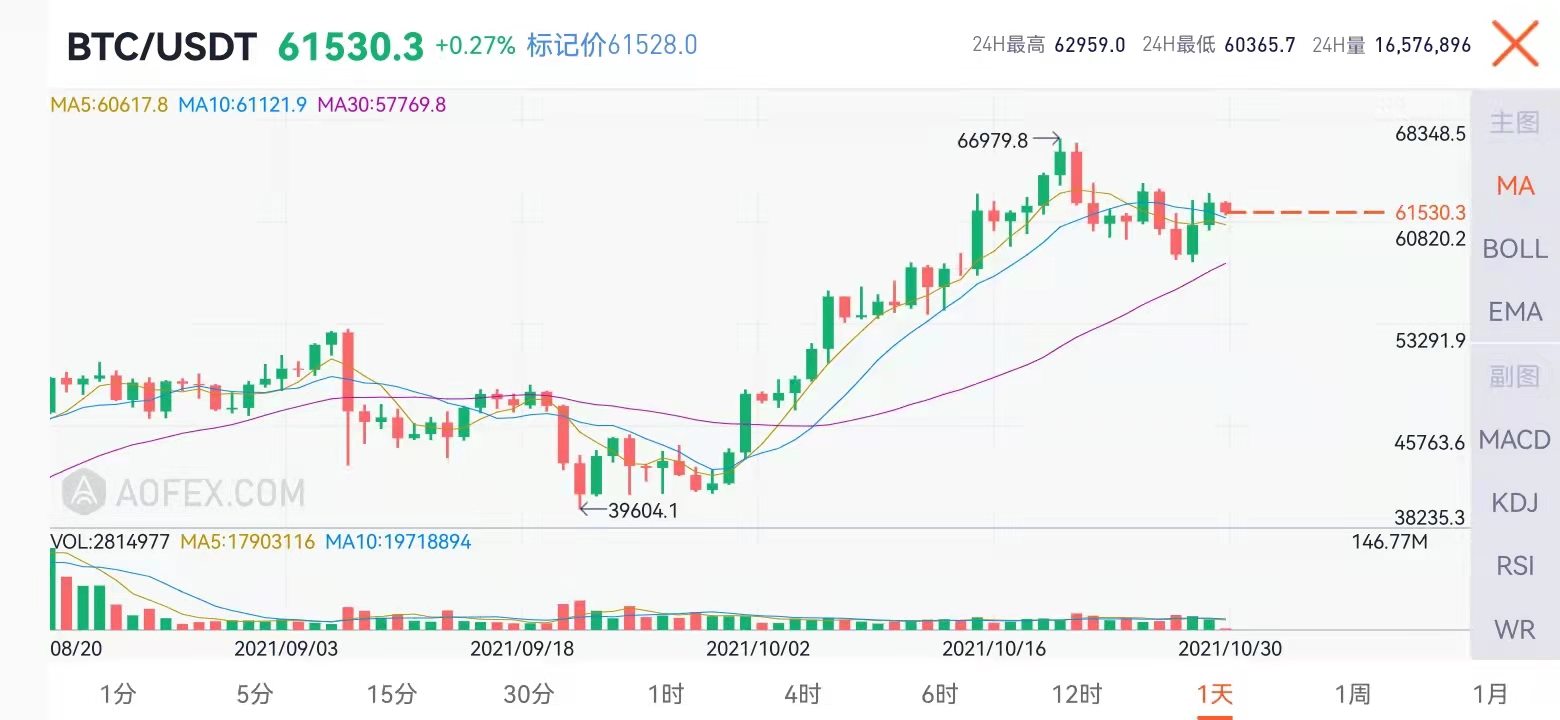1560x720 pixels.
Task: Toggle the MA10:61121.9 moving average line
Action: [239, 102]
